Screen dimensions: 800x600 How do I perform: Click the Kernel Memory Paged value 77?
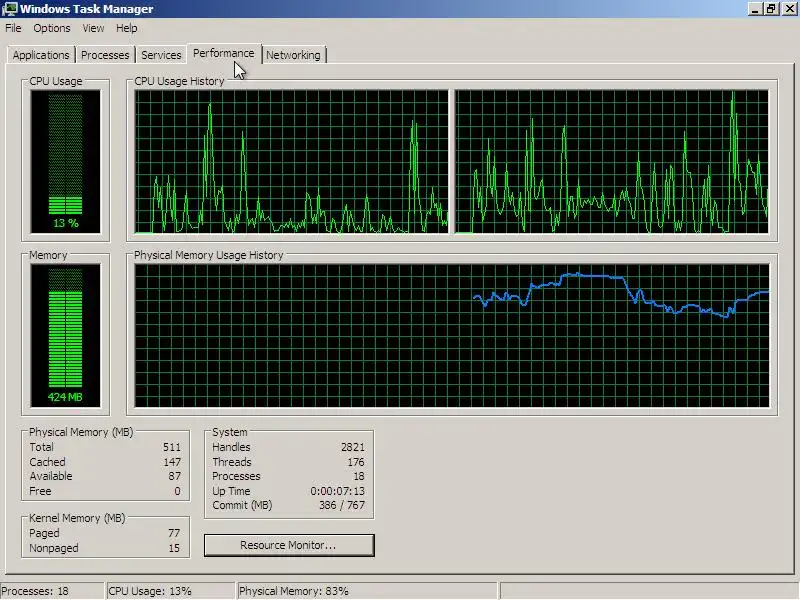coord(174,534)
